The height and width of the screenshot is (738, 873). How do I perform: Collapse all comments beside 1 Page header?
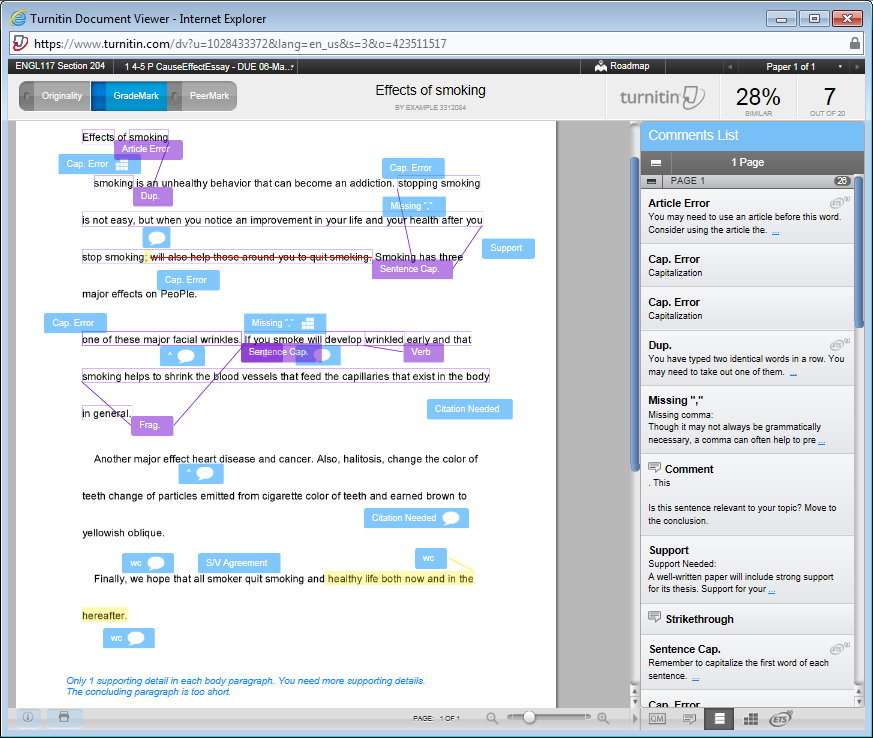pos(656,162)
